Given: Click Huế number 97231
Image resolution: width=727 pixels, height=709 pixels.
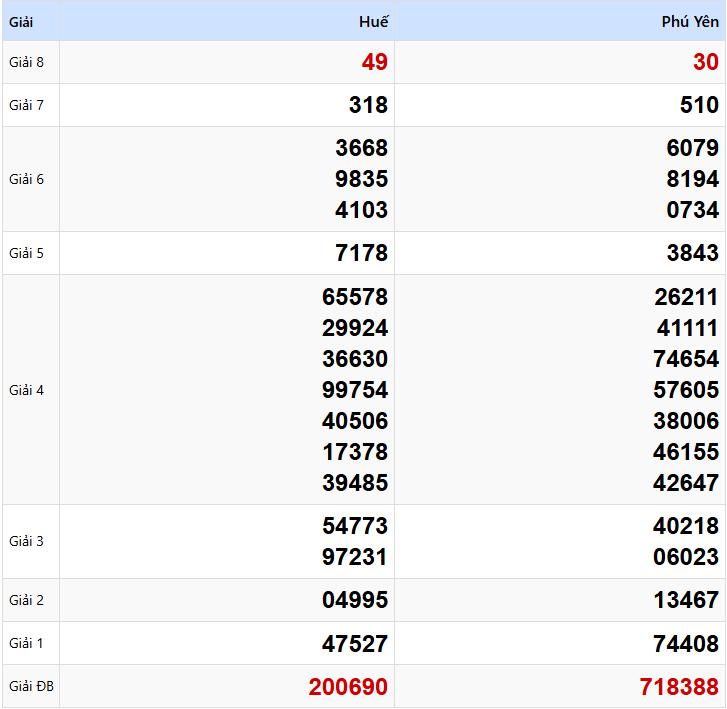Looking at the screenshot, I should click(x=355, y=557).
